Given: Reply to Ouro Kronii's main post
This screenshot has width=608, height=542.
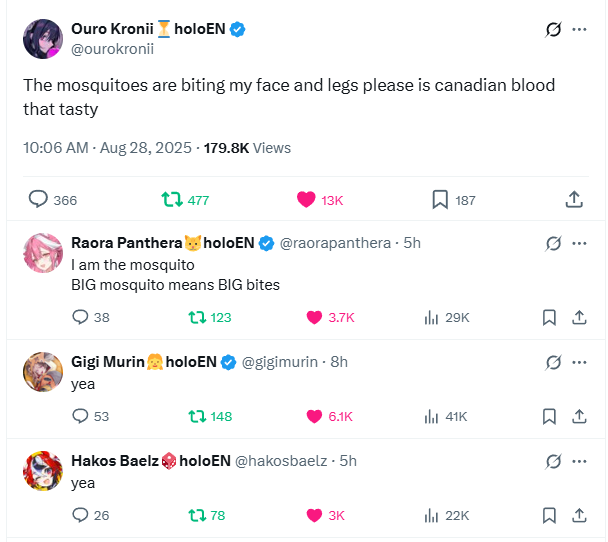Looking at the screenshot, I should [x=38, y=200].
